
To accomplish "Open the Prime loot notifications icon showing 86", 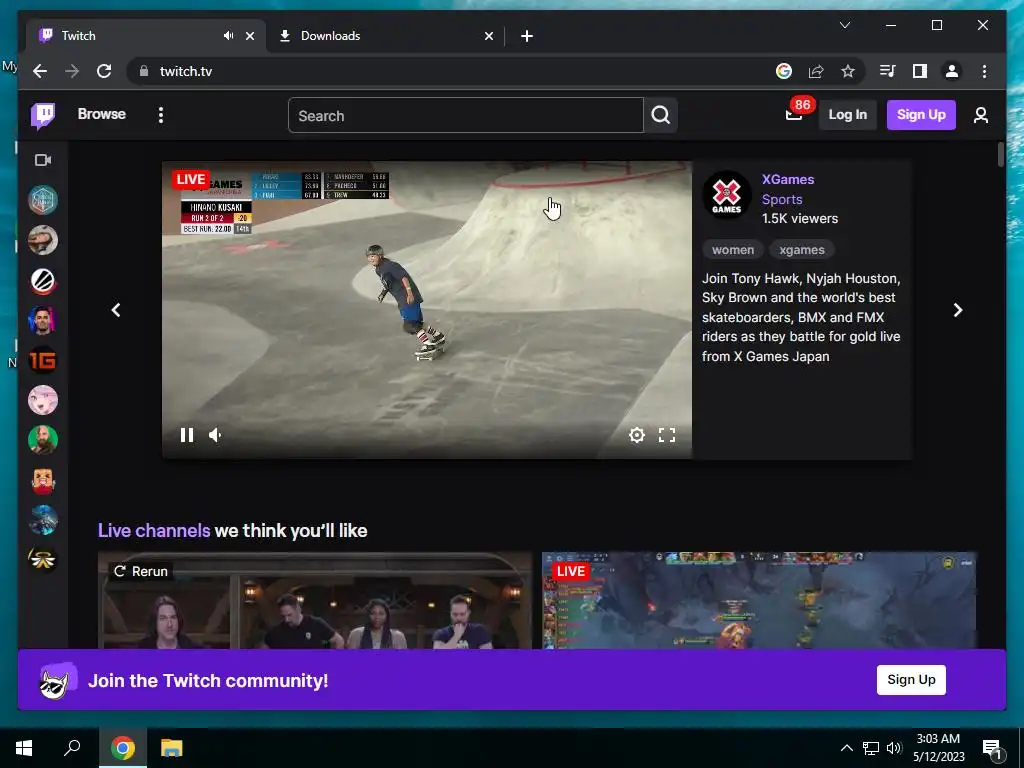I will click(x=795, y=115).
